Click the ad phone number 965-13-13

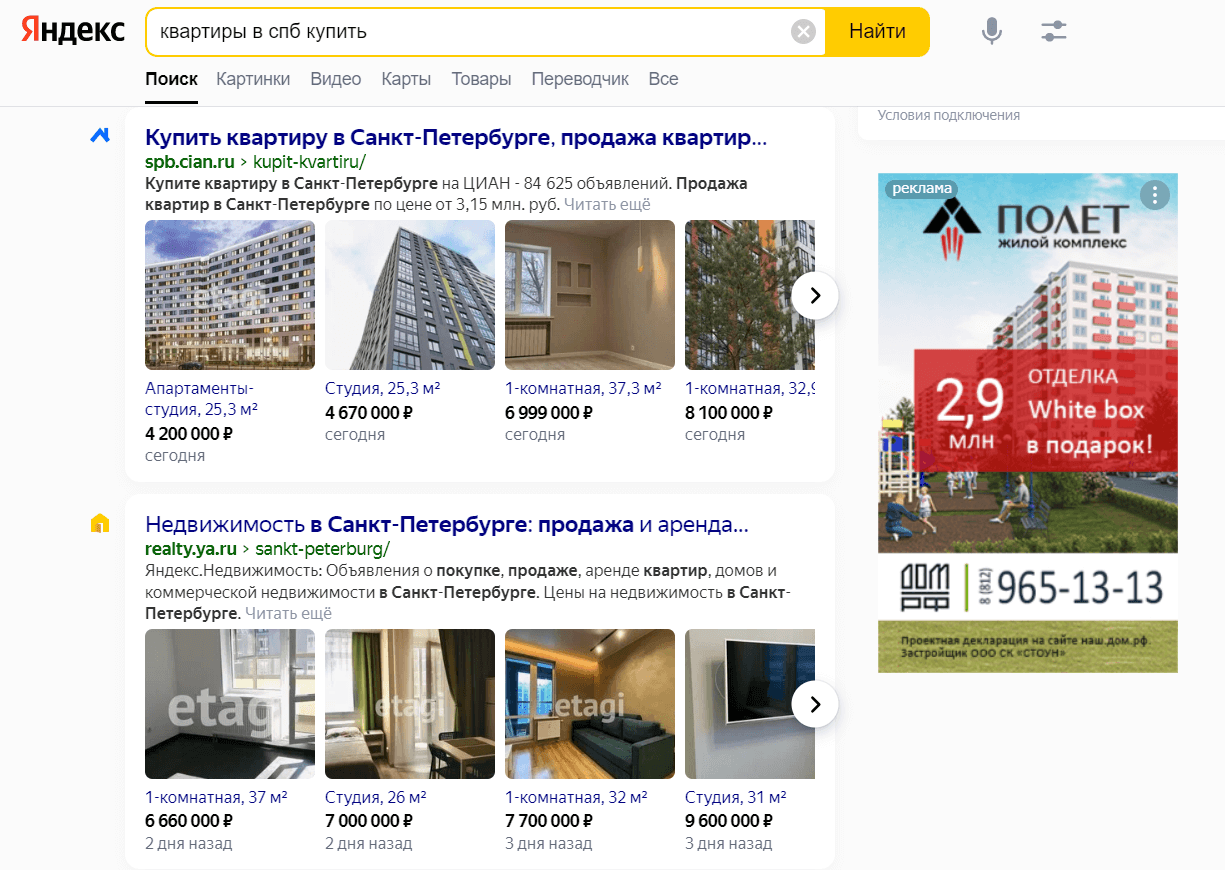[x=1080, y=589]
